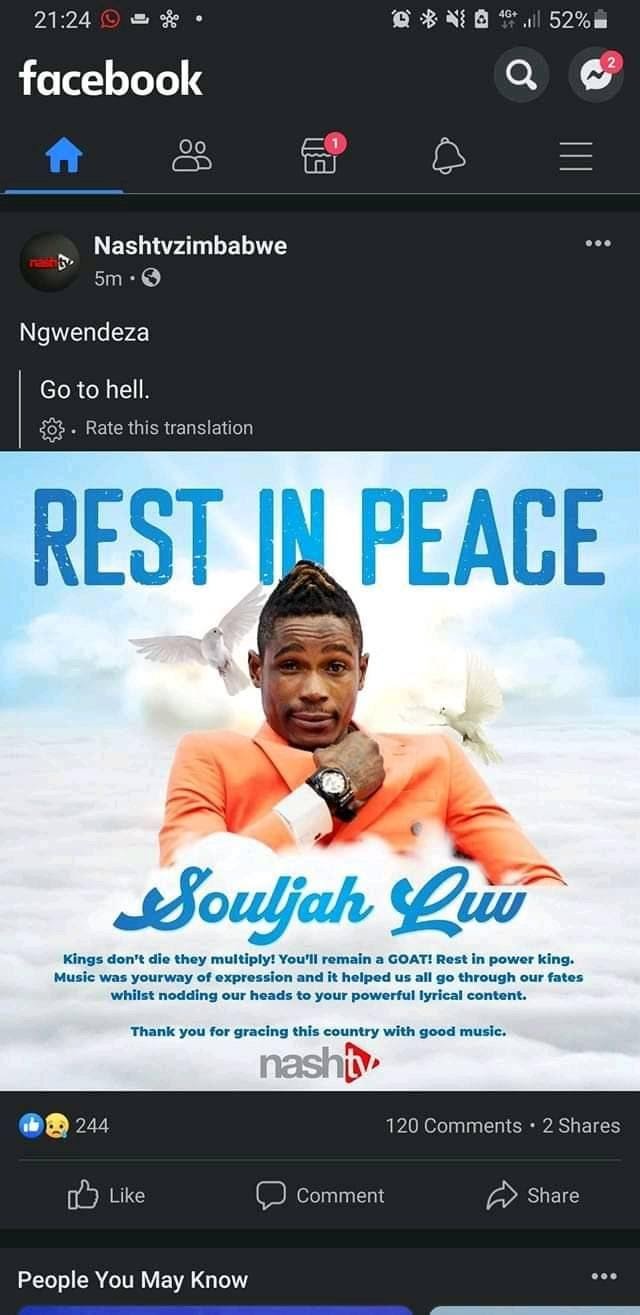Open the Rest in Peace post image
Image resolution: width=640 pixels, height=1315 pixels.
coord(320,771)
